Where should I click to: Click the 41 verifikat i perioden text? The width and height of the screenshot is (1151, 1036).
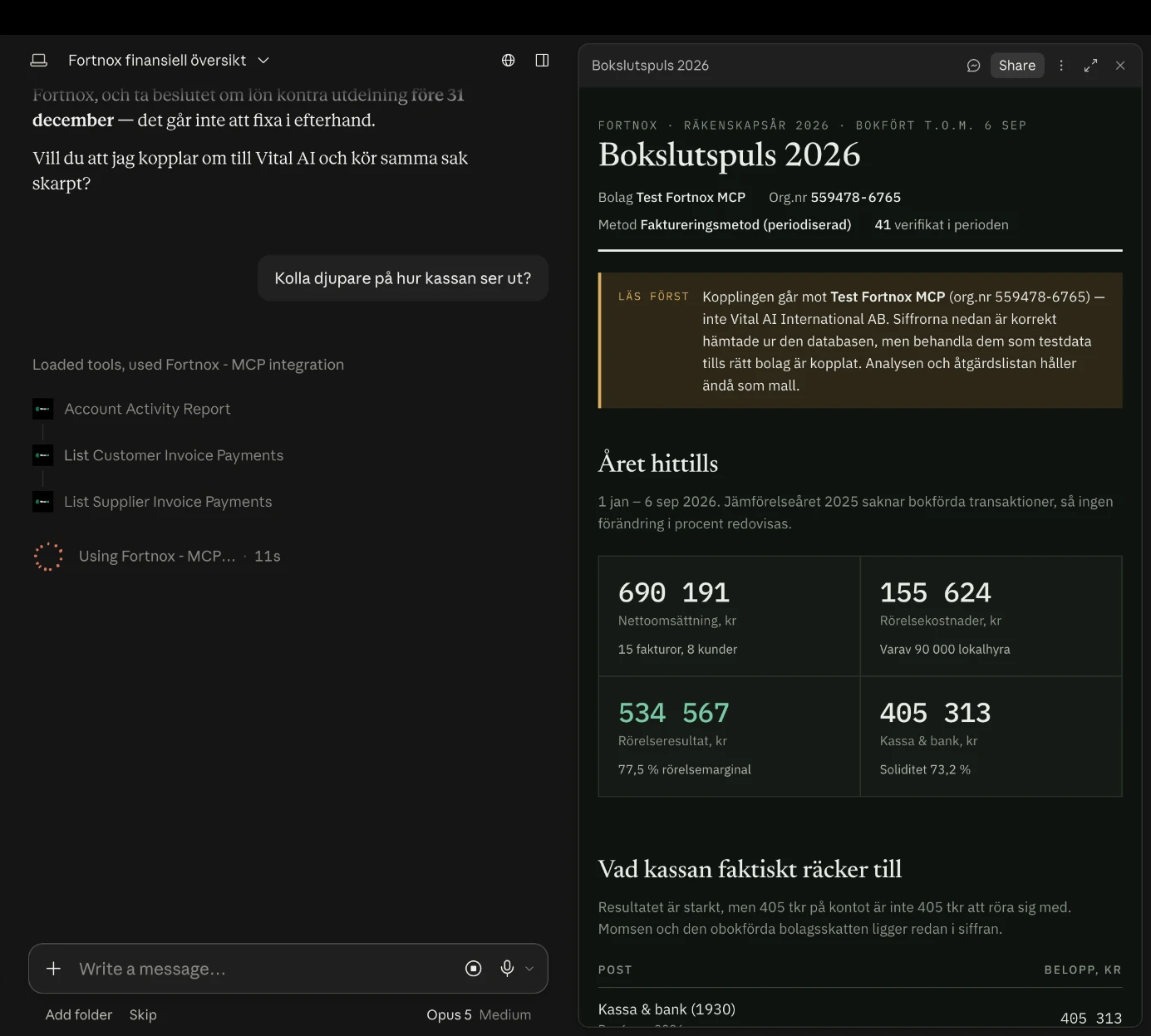tap(942, 224)
